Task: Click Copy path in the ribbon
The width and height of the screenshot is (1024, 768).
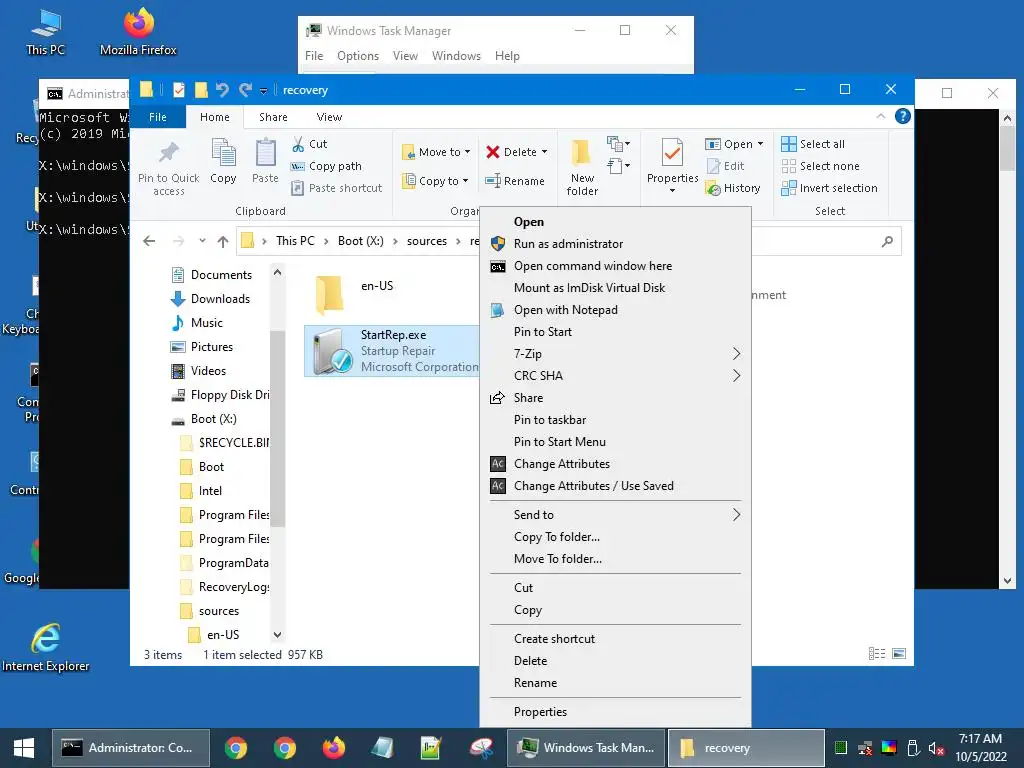Action: (326, 166)
